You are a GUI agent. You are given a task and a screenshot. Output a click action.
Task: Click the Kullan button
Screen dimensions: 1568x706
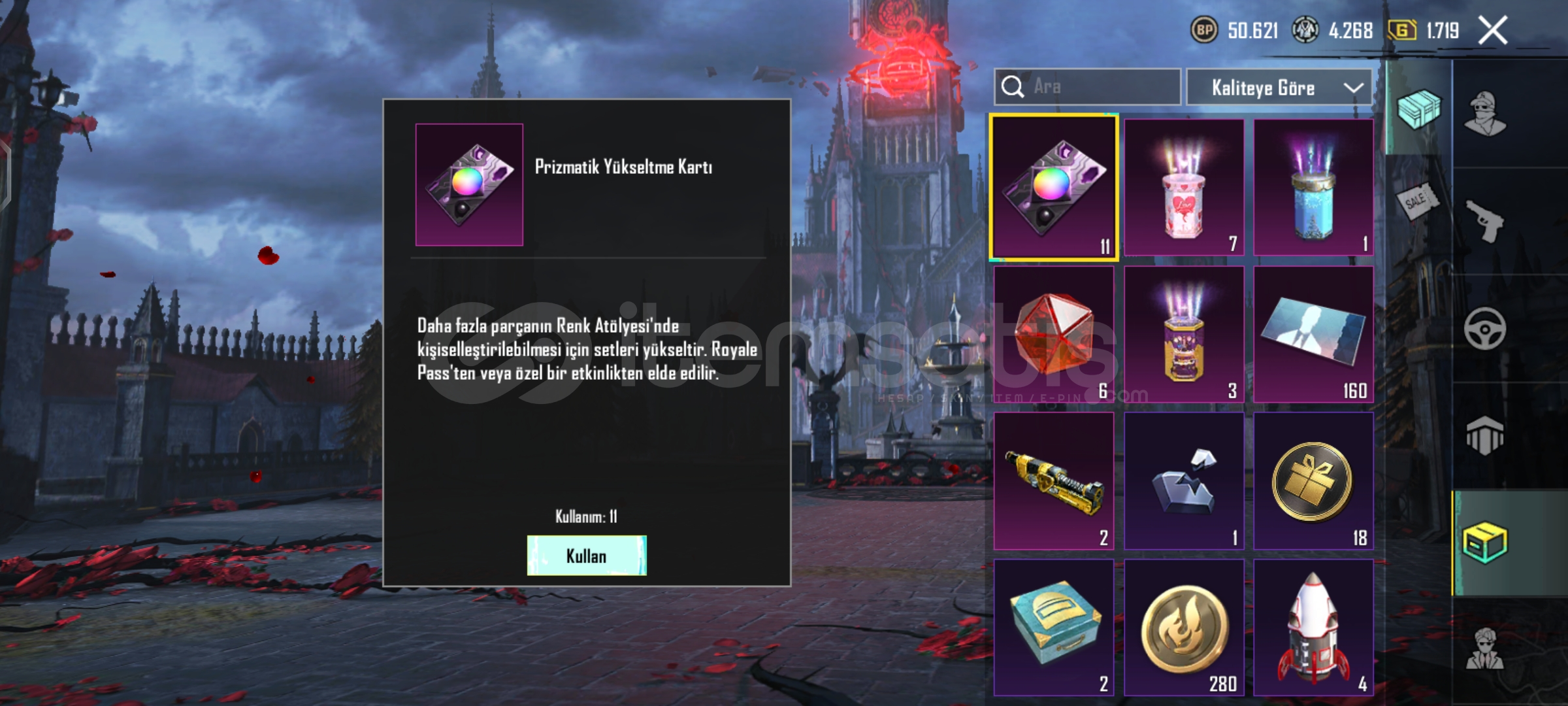(x=587, y=556)
